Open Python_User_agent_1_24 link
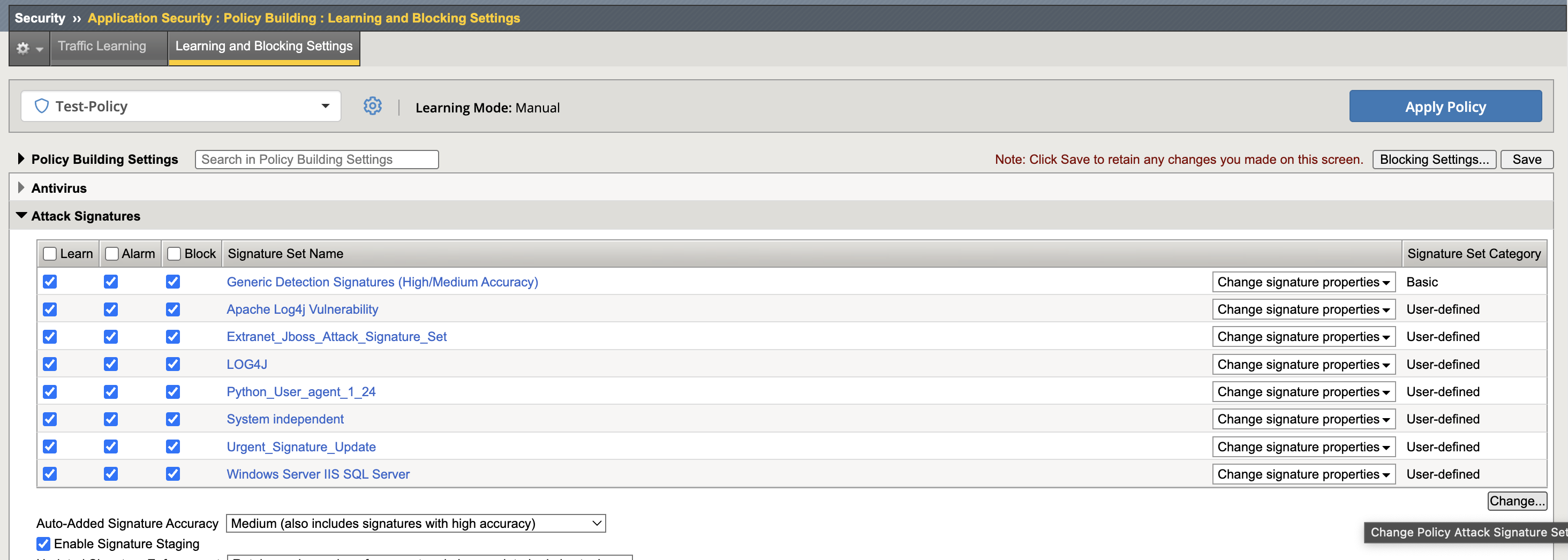The image size is (1568, 560). (301, 391)
